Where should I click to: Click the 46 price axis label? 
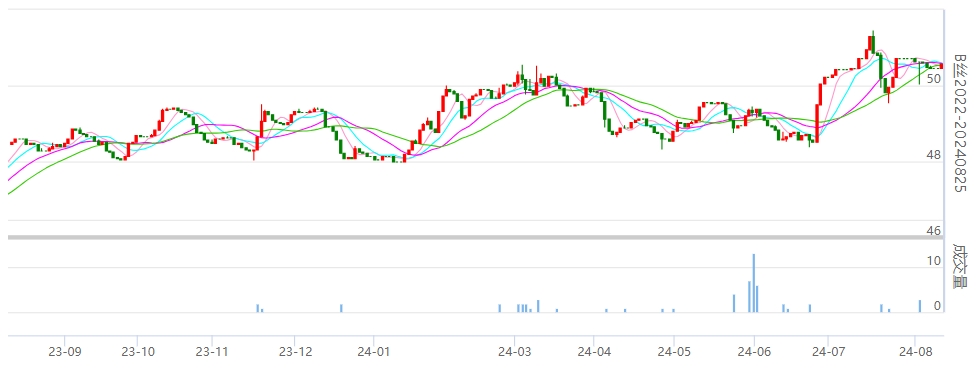(x=933, y=231)
